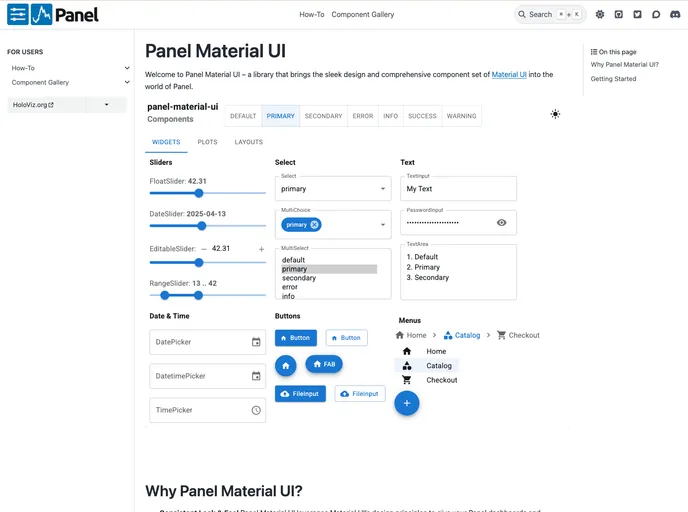
Task: Open the Material UI hyperlink
Action: pos(509,75)
